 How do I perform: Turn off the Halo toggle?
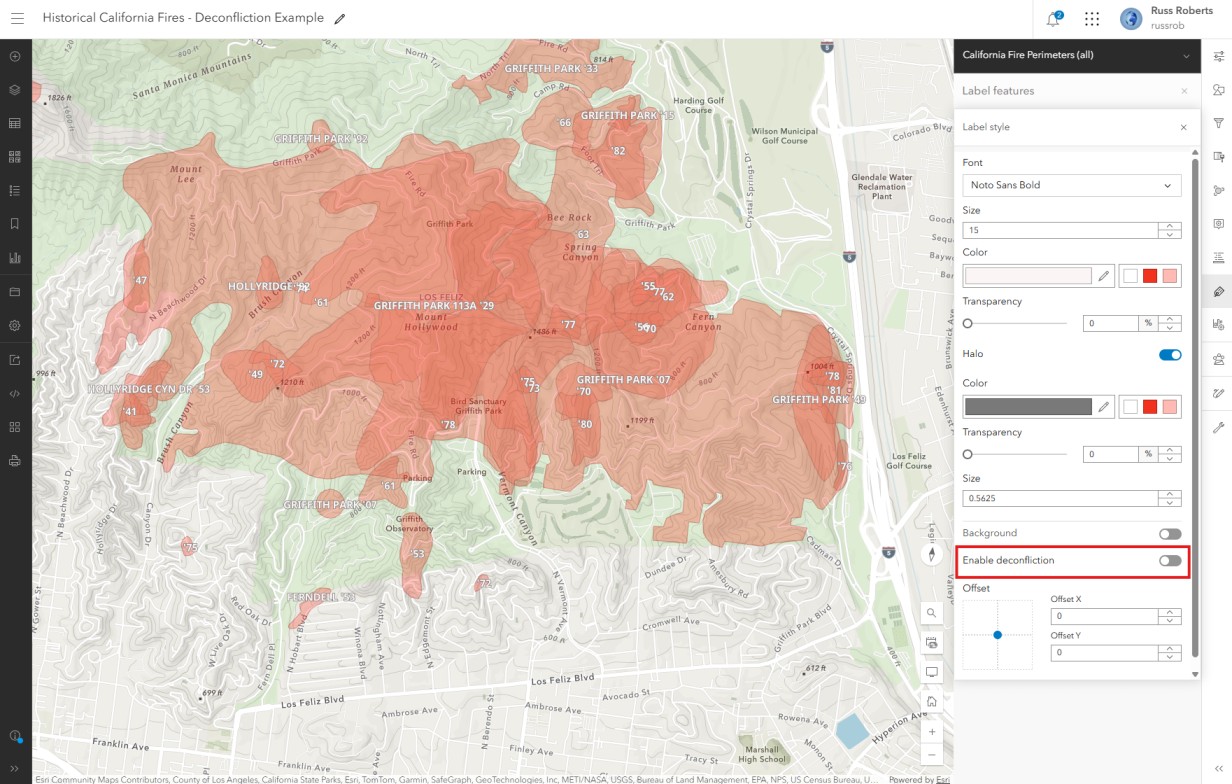point(1170,354)
